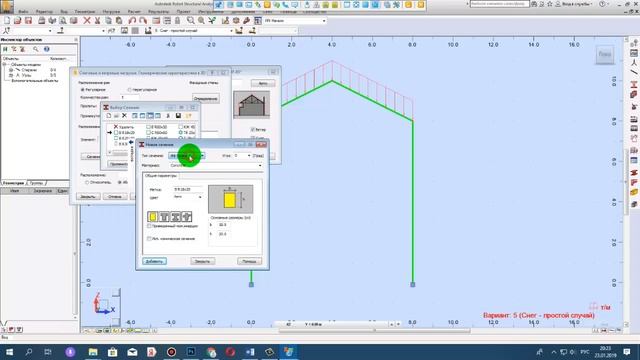
Task: Click the Zoom window magnifier icon
Action: pyautogui.click(x=191, y=20)
